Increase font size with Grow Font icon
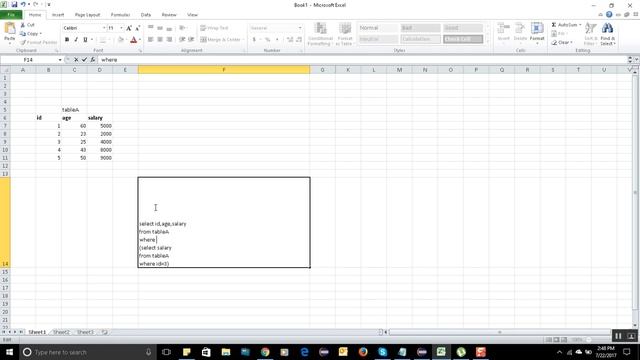This screenshot has width=640, height=360. pyautogui.click(x=129, y=28)
